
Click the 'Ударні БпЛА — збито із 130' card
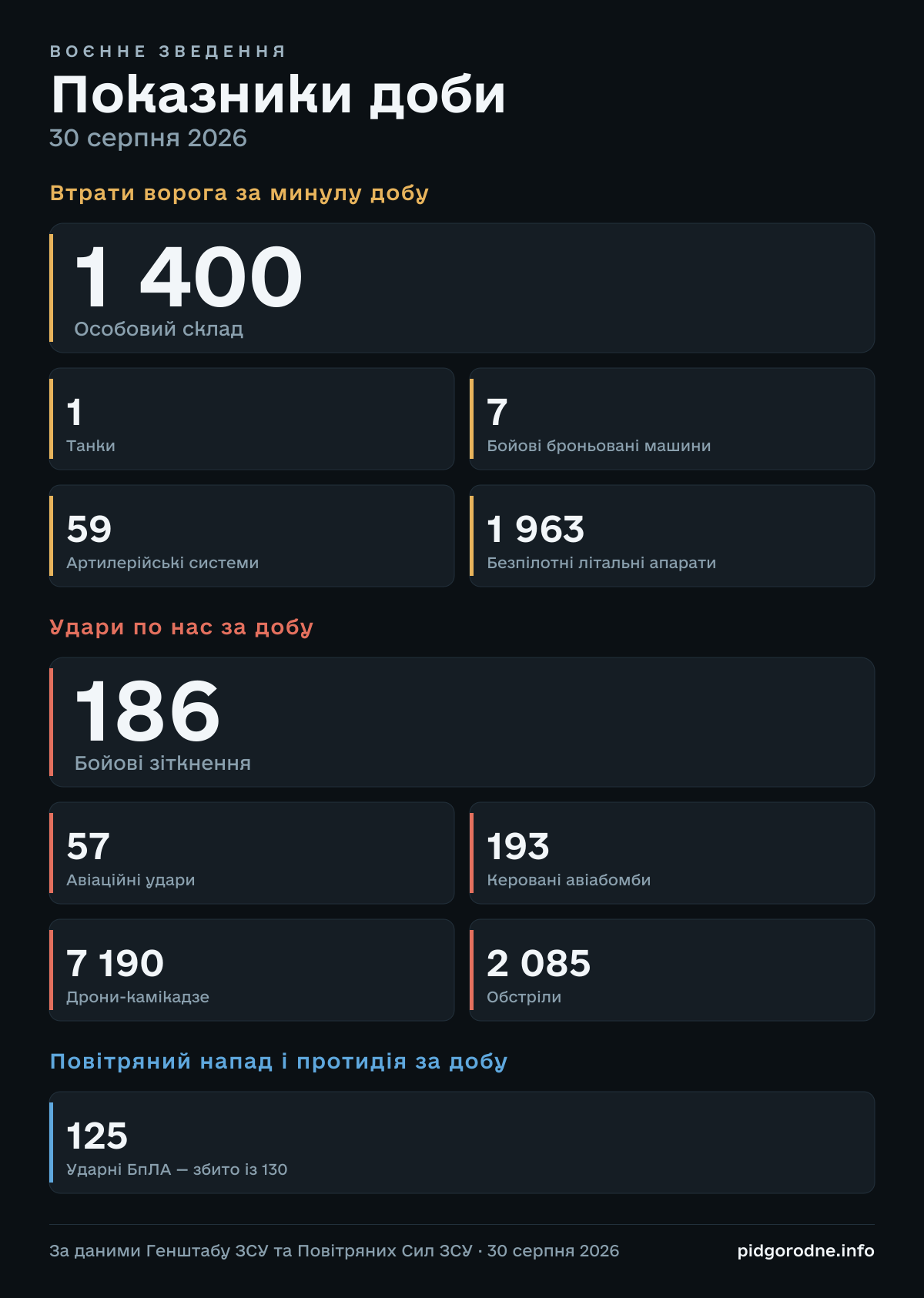click(x=462, y=1142)
